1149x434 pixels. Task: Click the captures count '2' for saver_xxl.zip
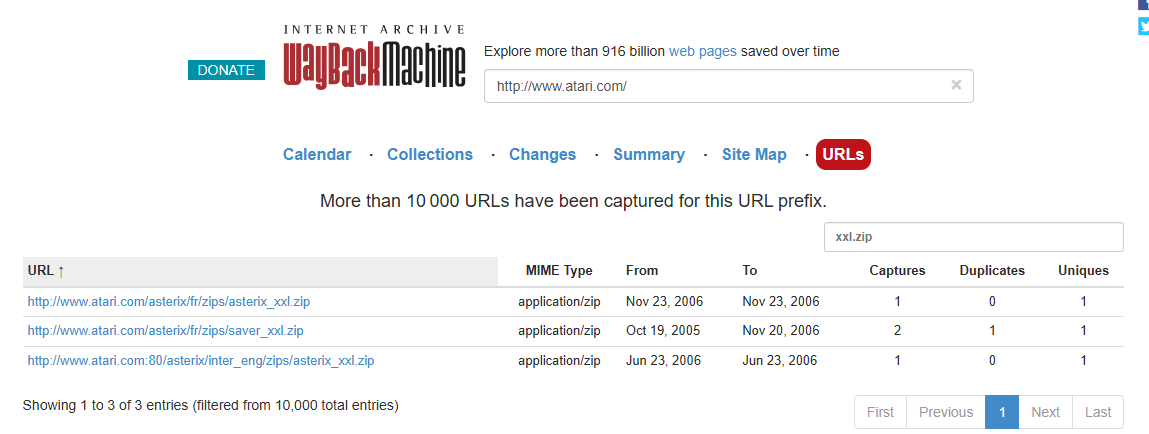(x=897, y=331)
